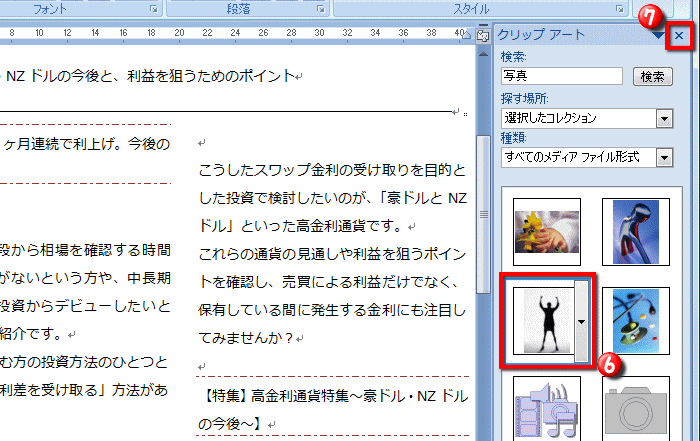Click the text ヶ月連続で利上げ。今後の
700x441 pixels.
(x=87, y=144)
